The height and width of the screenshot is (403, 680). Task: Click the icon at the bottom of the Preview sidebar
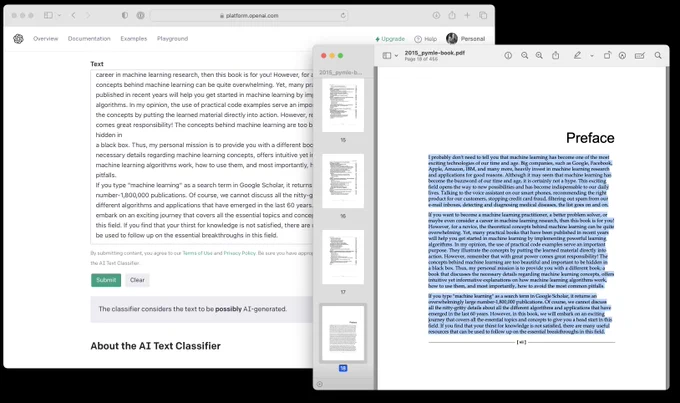point(320,384)
